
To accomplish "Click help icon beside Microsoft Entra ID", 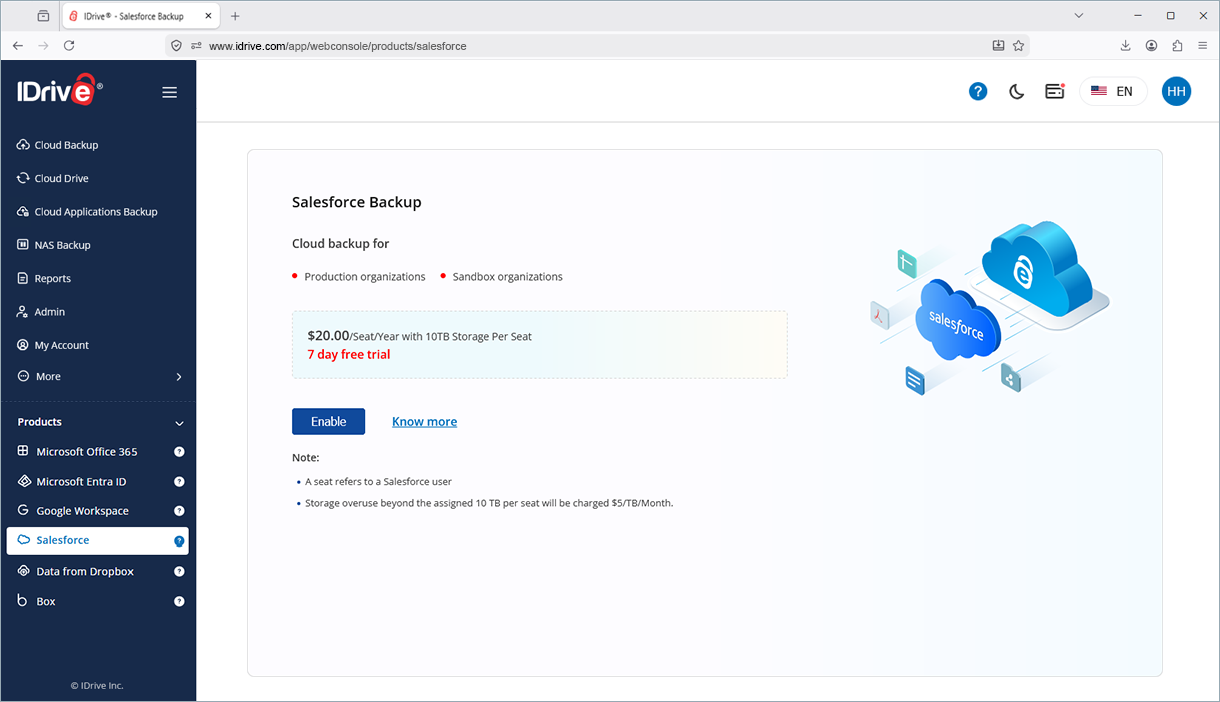I will point(179,482).
